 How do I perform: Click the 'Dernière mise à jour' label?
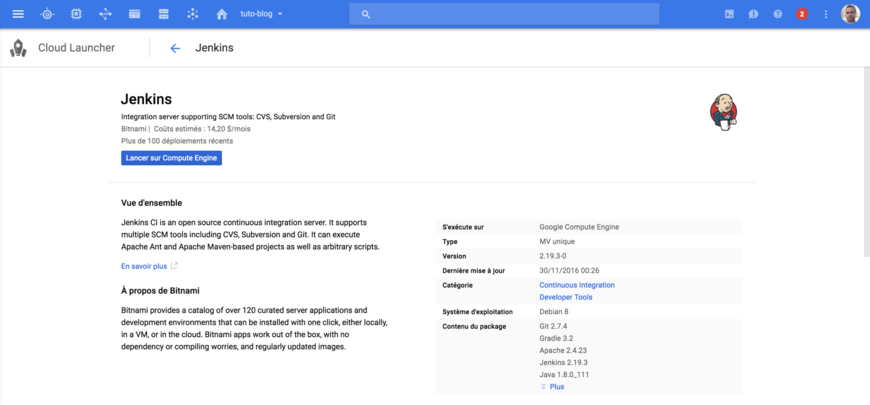473,271
